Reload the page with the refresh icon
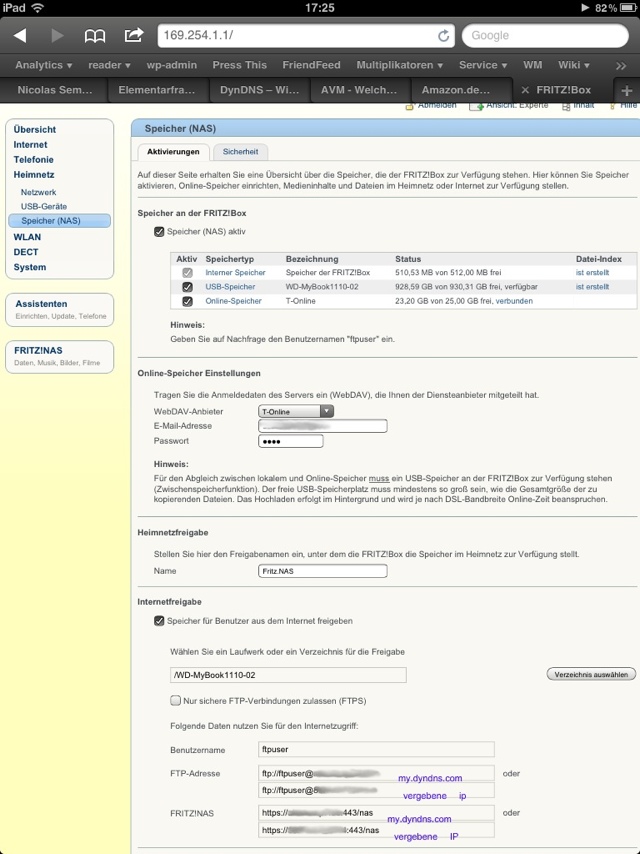The height and width of the screenshot is (854, 640). tap(444, 36)
